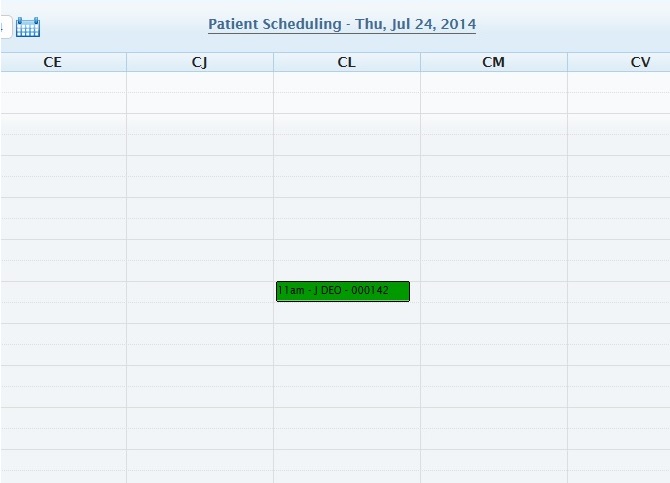
Task: Select CM column slot in the 11am row
Action: [x=493, y=291]
